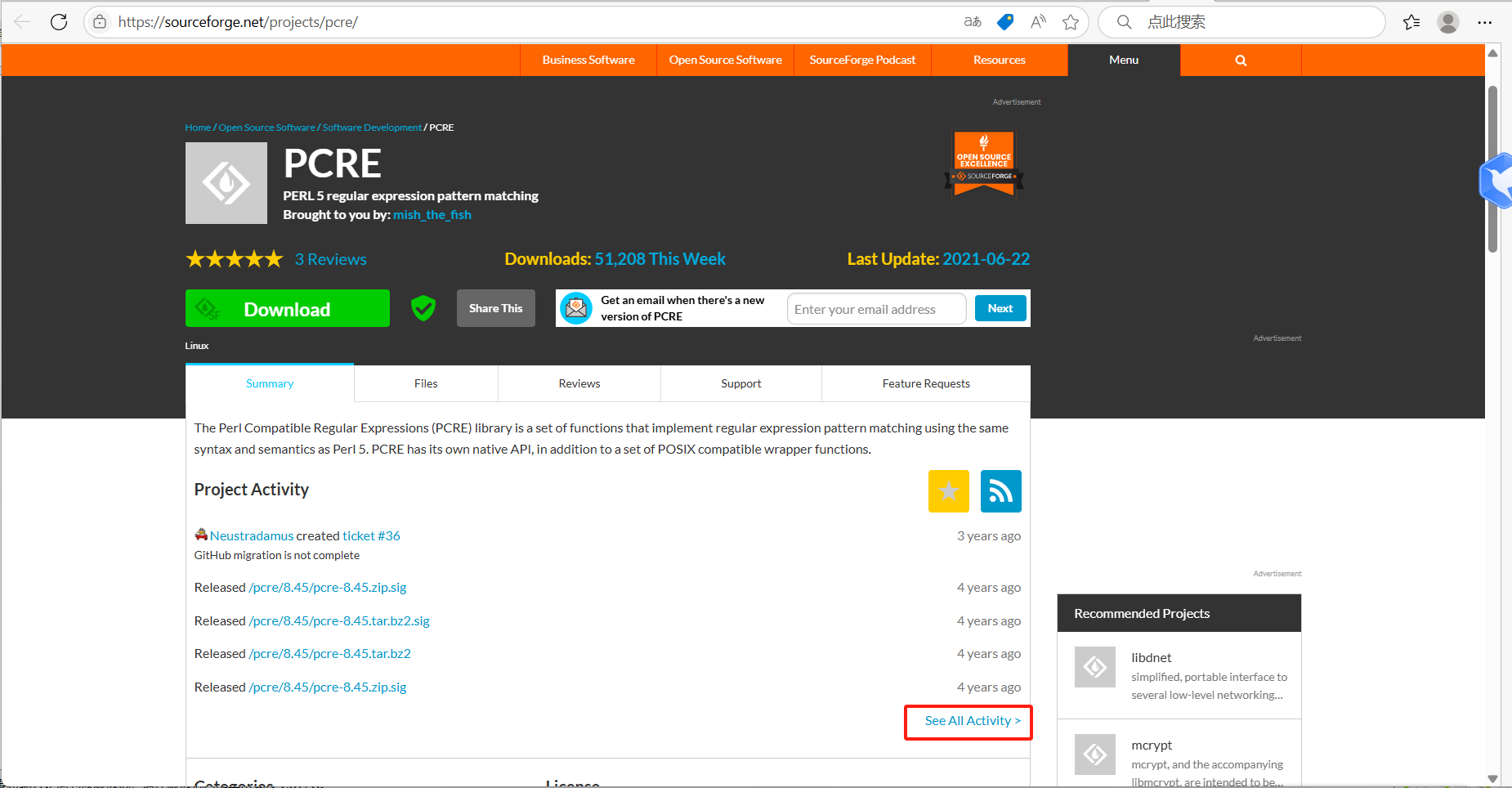Screen dimensions: 1512x788
Task: Open browser settings and more menu
Action: click(x=1485, y=22)
